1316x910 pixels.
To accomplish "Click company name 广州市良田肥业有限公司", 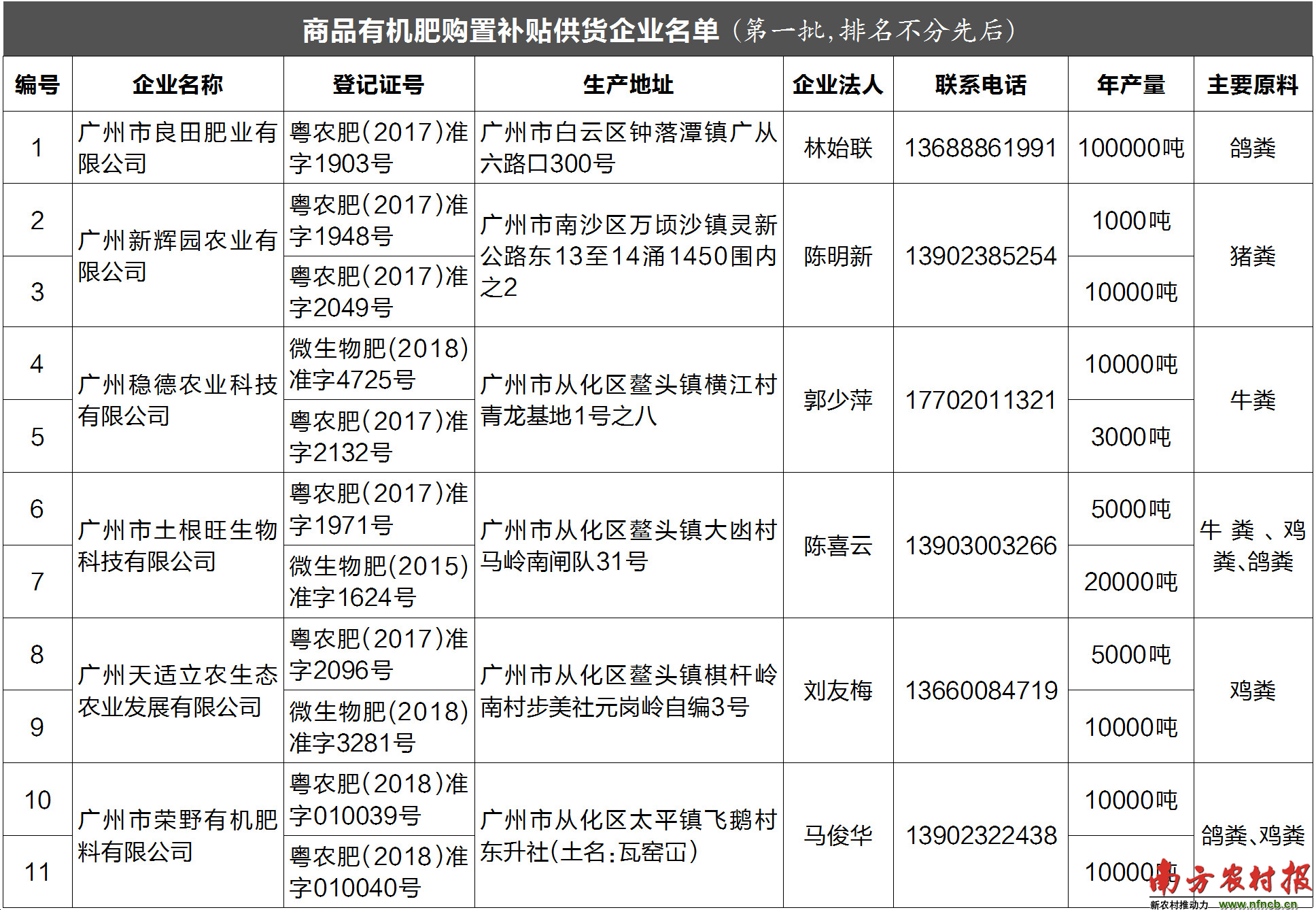I will click(177, 148).
